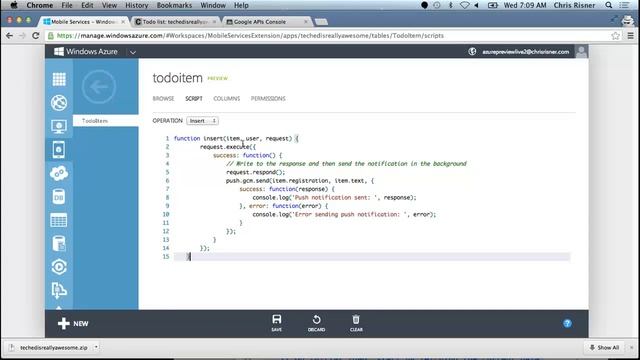
Task: Open the Apple menu icon
Action: click(x=14, y=5)
